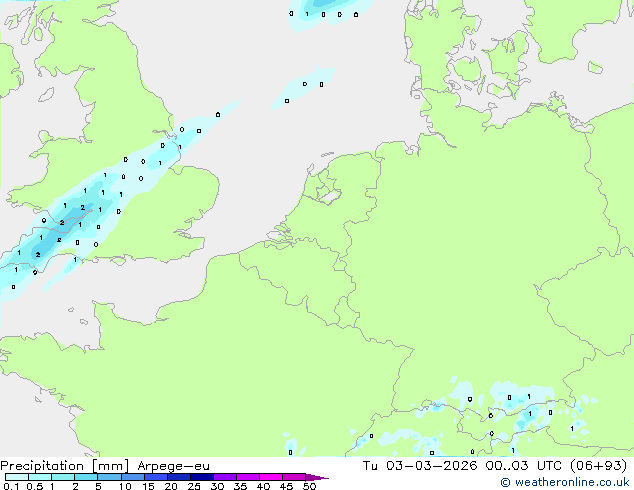Pick the 10 to 15 mm blue swatch
Screen dimensions: 634x490
(133, 477)
